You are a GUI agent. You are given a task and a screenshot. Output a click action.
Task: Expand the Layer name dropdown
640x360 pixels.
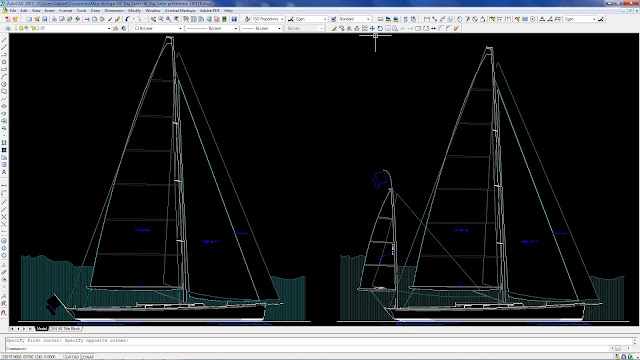tap(109, 28)
